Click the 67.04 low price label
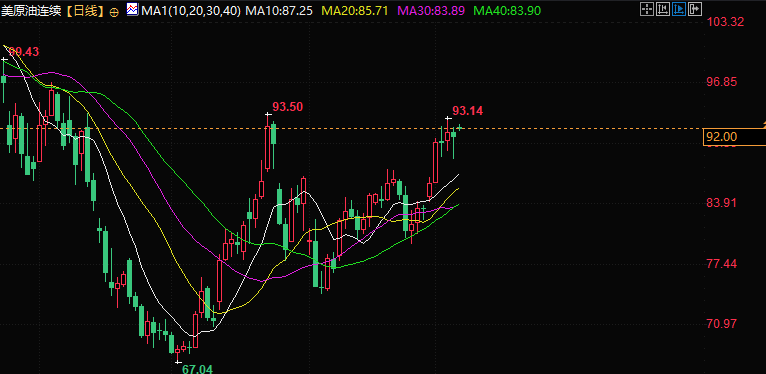The image size is (766, 374). pyautogui.click(x=197, y=369)
